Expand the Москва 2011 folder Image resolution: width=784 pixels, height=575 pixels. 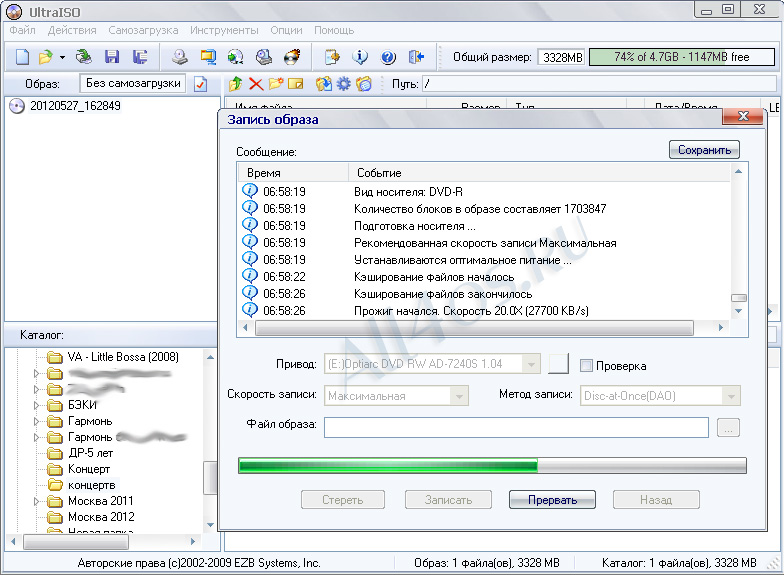click(x=36, y=501)
